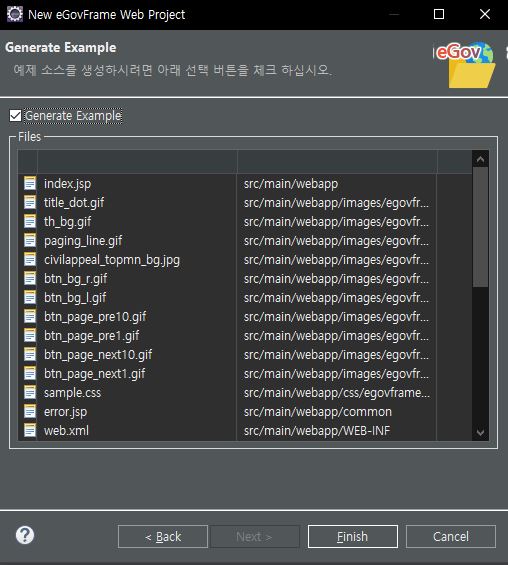Click the file icon beside sample.css
The width and height of the screenshot is (508, 565).
(30, 392)
